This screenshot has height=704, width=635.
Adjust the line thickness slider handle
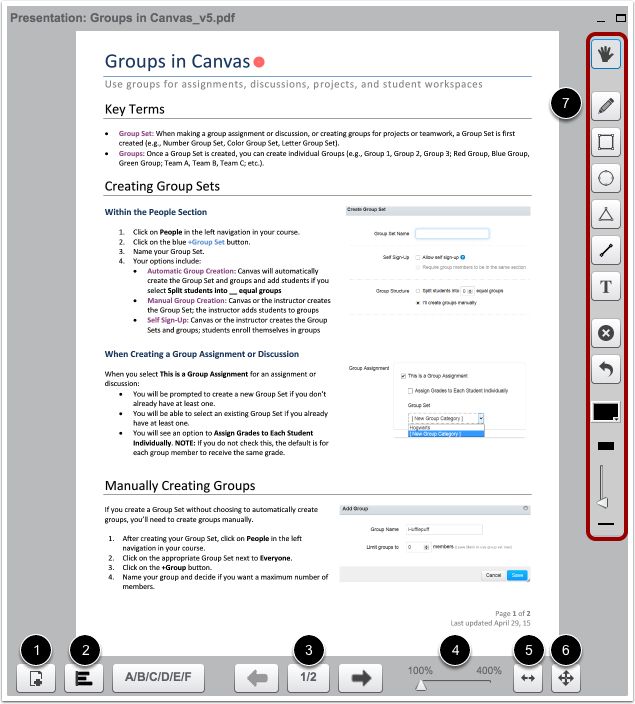click(x=602, y=502)
